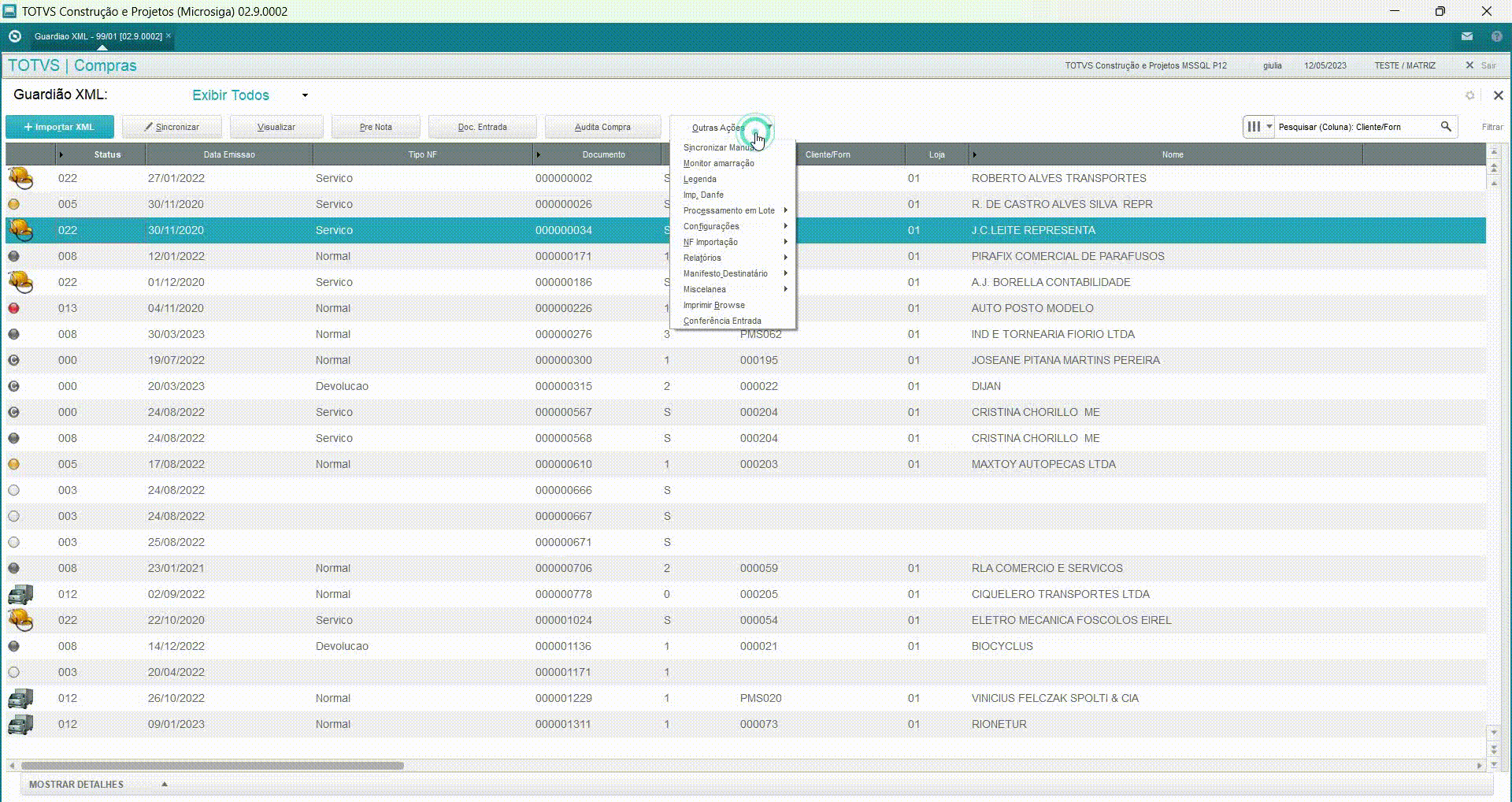Click status dot for BIOCYCLUS row
The width and height of the screenshot is (1512, 802).
click(x=13, y=646)
